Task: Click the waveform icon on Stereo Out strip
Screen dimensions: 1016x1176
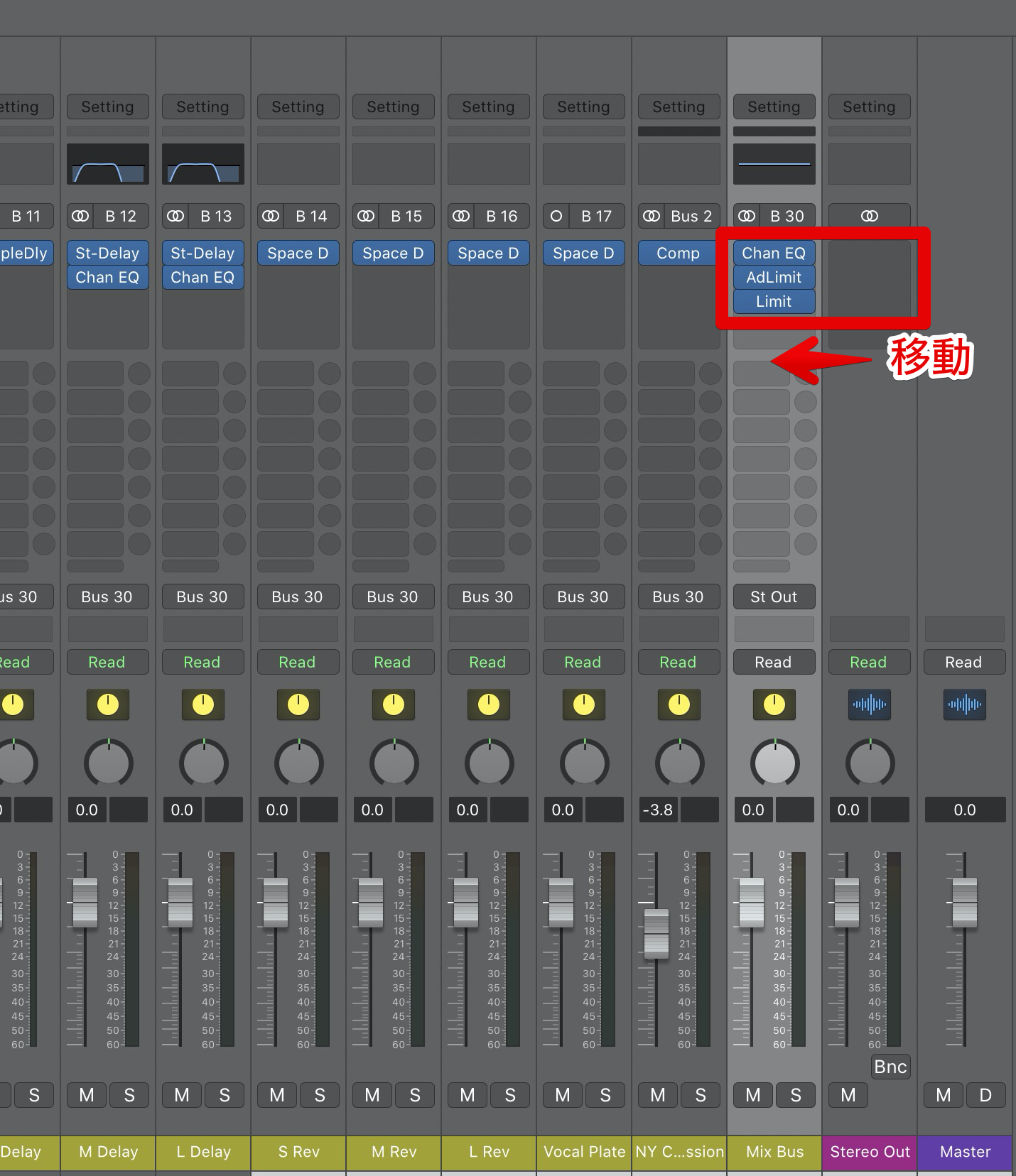Action: tap(869, 704)
